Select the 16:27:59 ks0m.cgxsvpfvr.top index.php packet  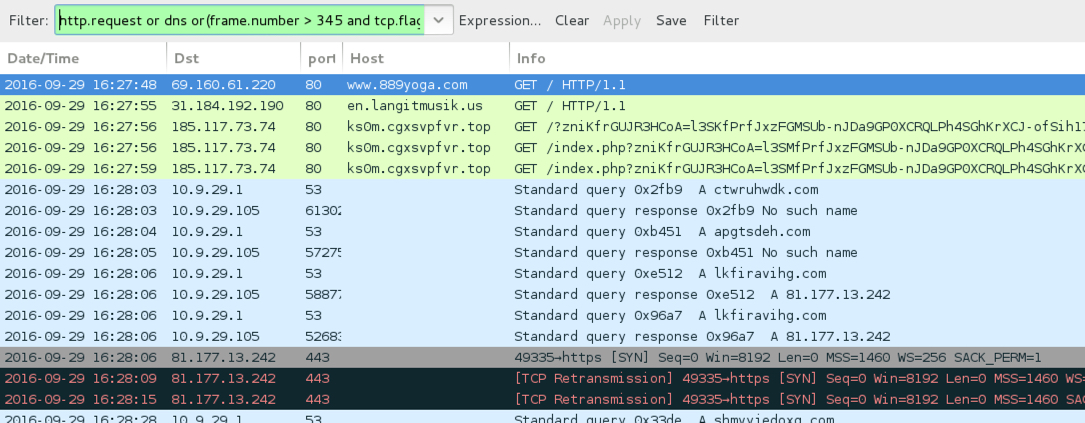tap(400, 168)
